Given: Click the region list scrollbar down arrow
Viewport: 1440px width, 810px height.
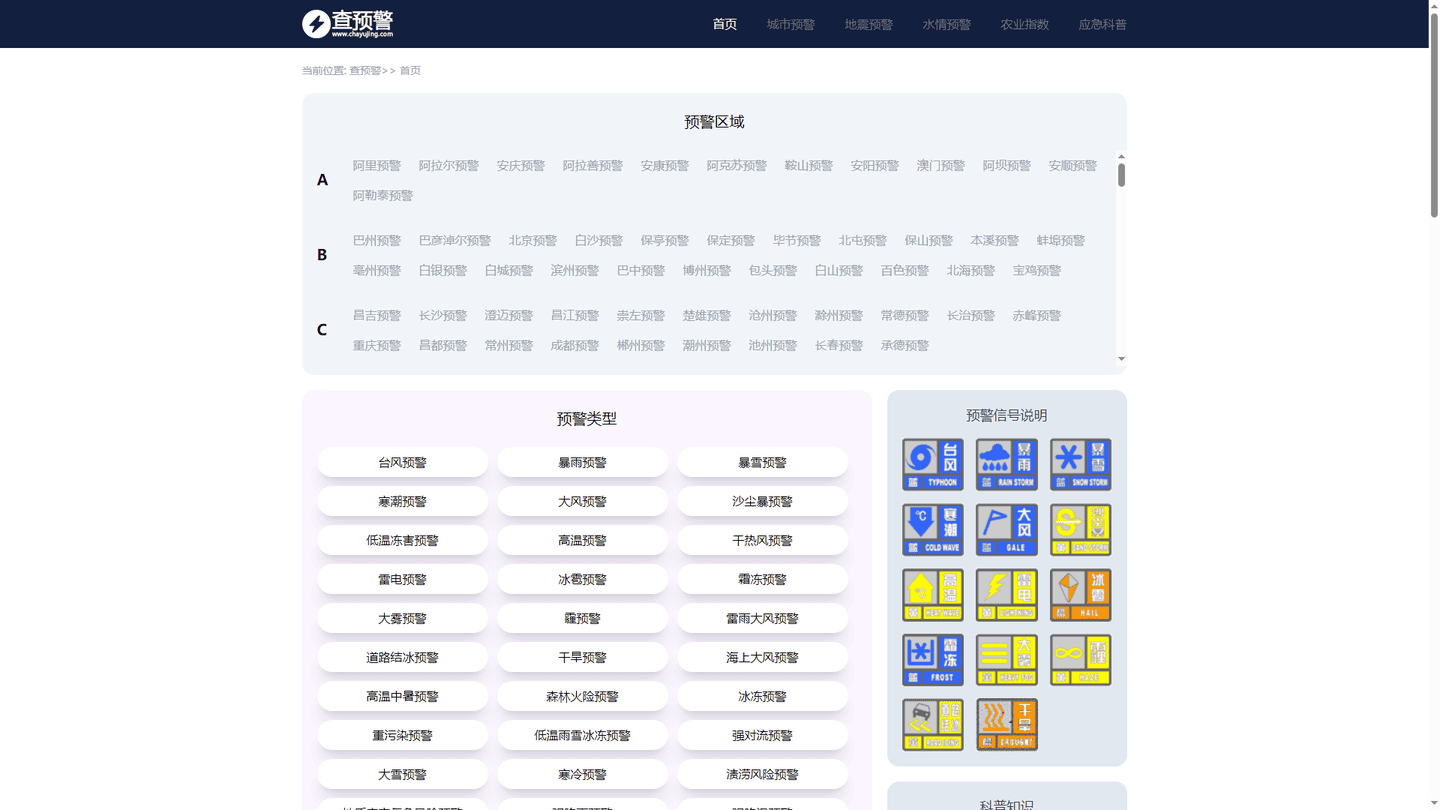Looking at the screenshot, I should tap(1121, 359).
